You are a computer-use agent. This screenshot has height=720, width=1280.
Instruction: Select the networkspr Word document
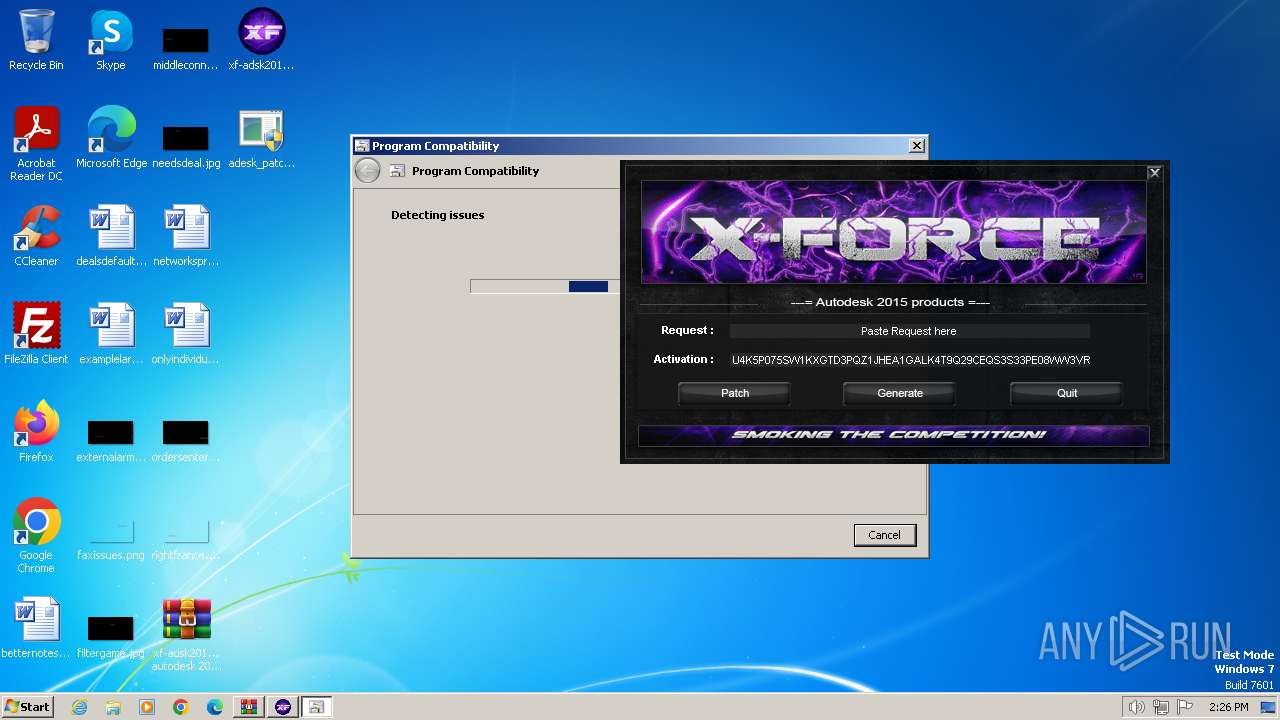(186, 236)
